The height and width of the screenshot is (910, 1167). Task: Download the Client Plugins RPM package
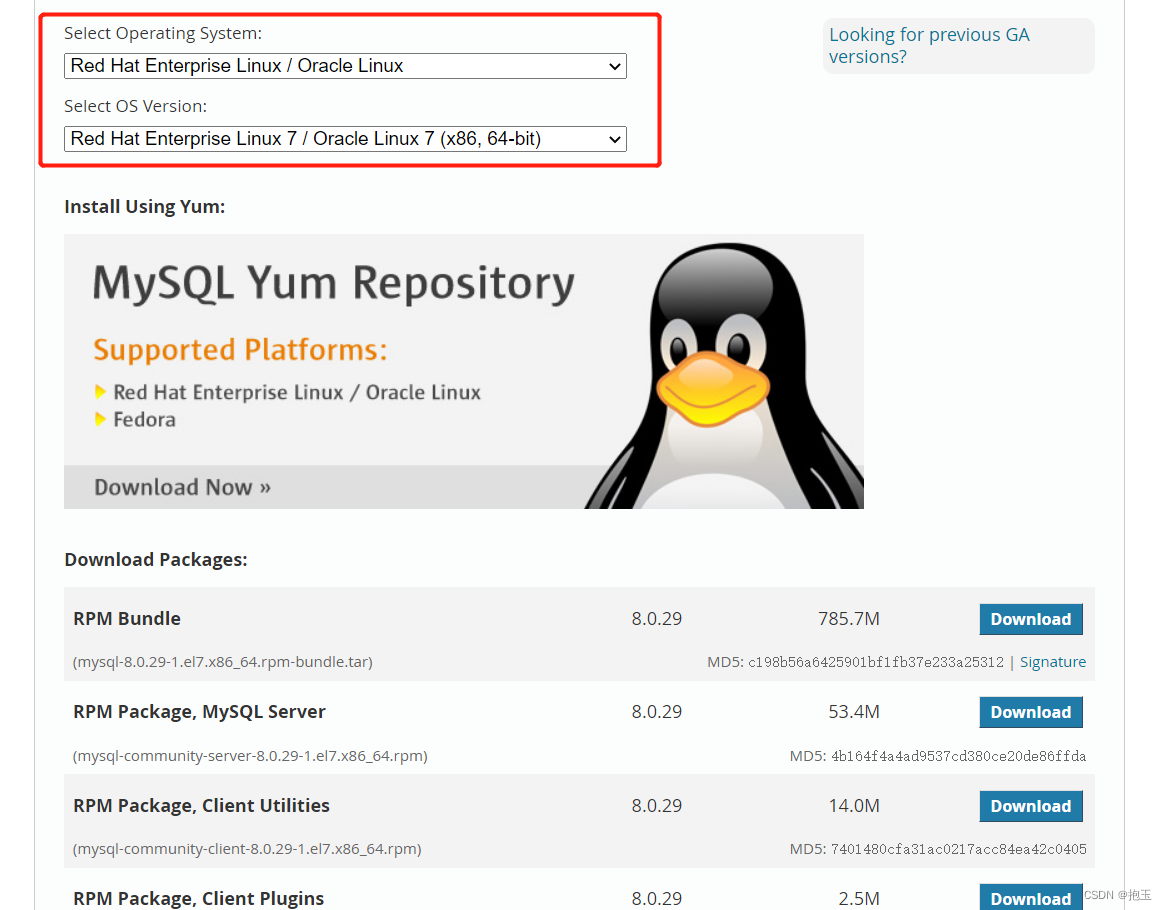coord(1031,897)
